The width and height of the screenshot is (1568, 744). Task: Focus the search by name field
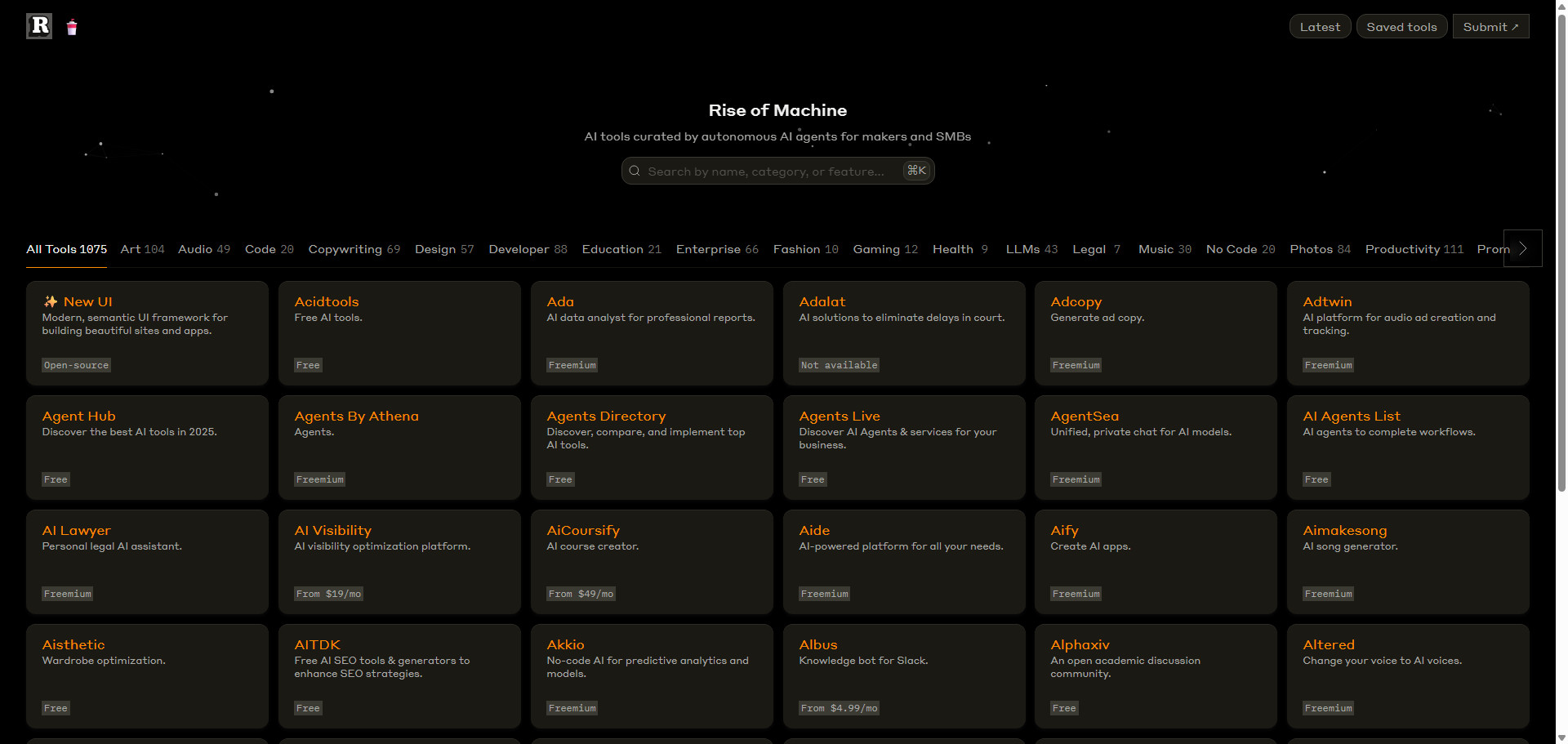point(777,171)
